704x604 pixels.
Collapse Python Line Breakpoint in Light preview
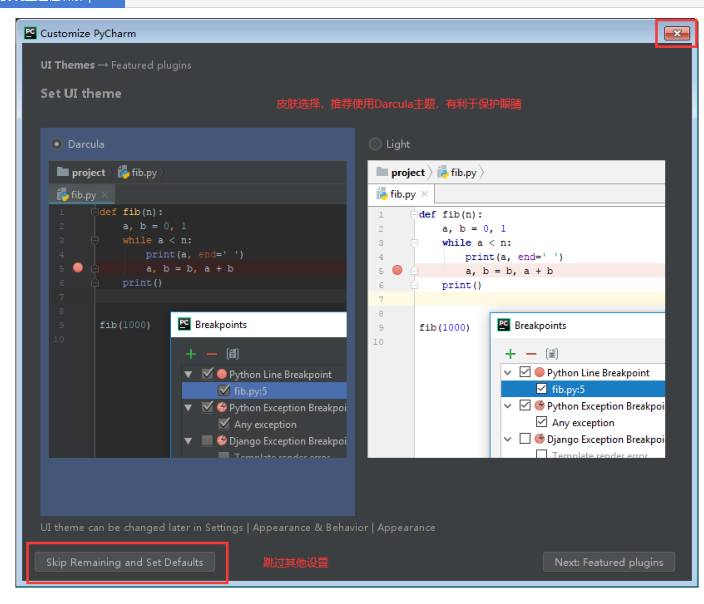508,372
